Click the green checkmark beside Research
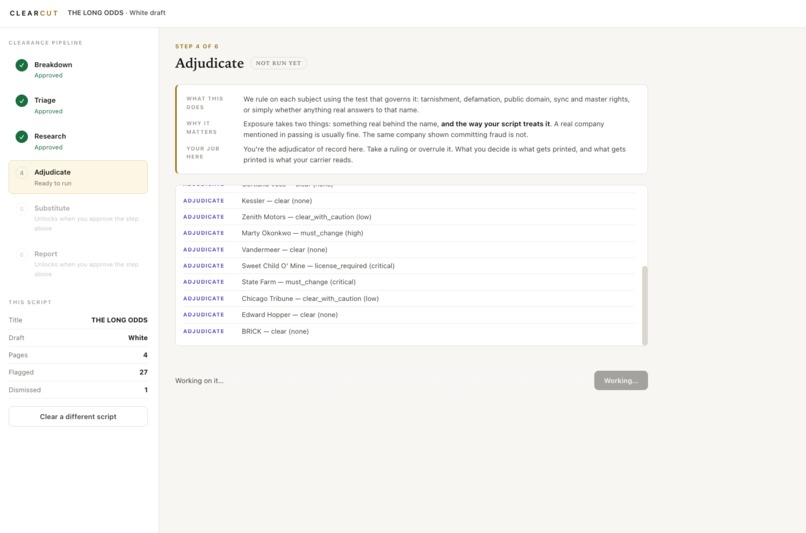 pos(22,137)
